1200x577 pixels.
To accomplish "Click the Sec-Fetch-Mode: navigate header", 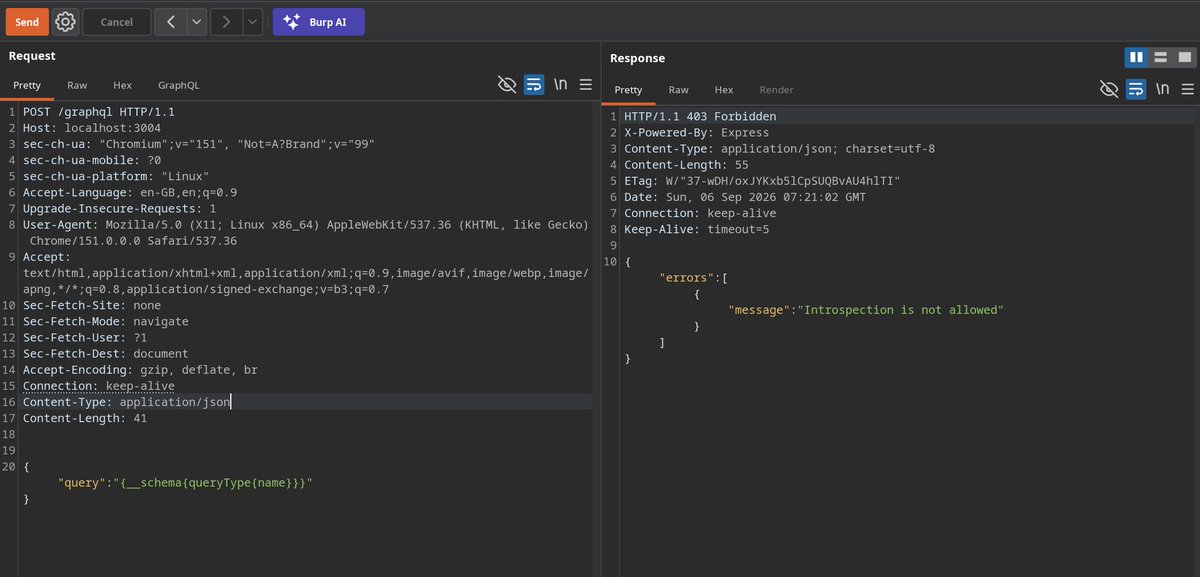I will click(106, 322).
